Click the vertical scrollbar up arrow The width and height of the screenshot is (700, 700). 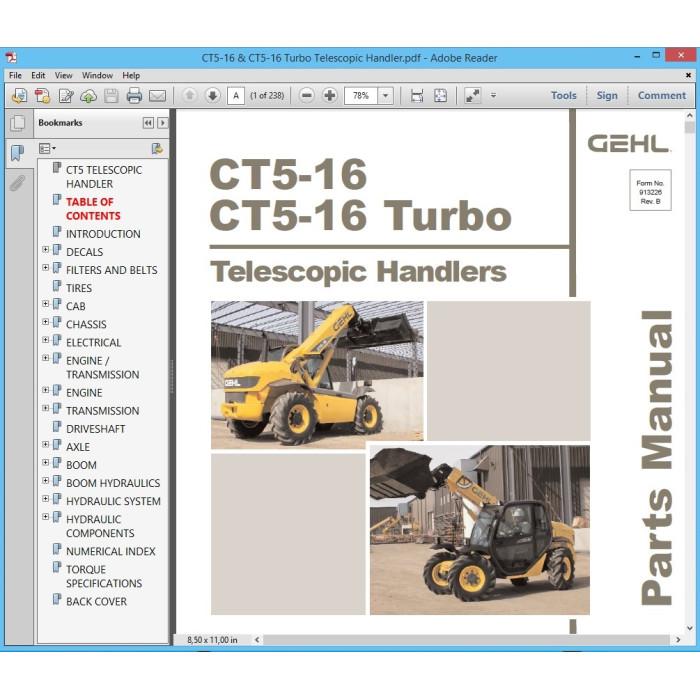click(690, 116)
